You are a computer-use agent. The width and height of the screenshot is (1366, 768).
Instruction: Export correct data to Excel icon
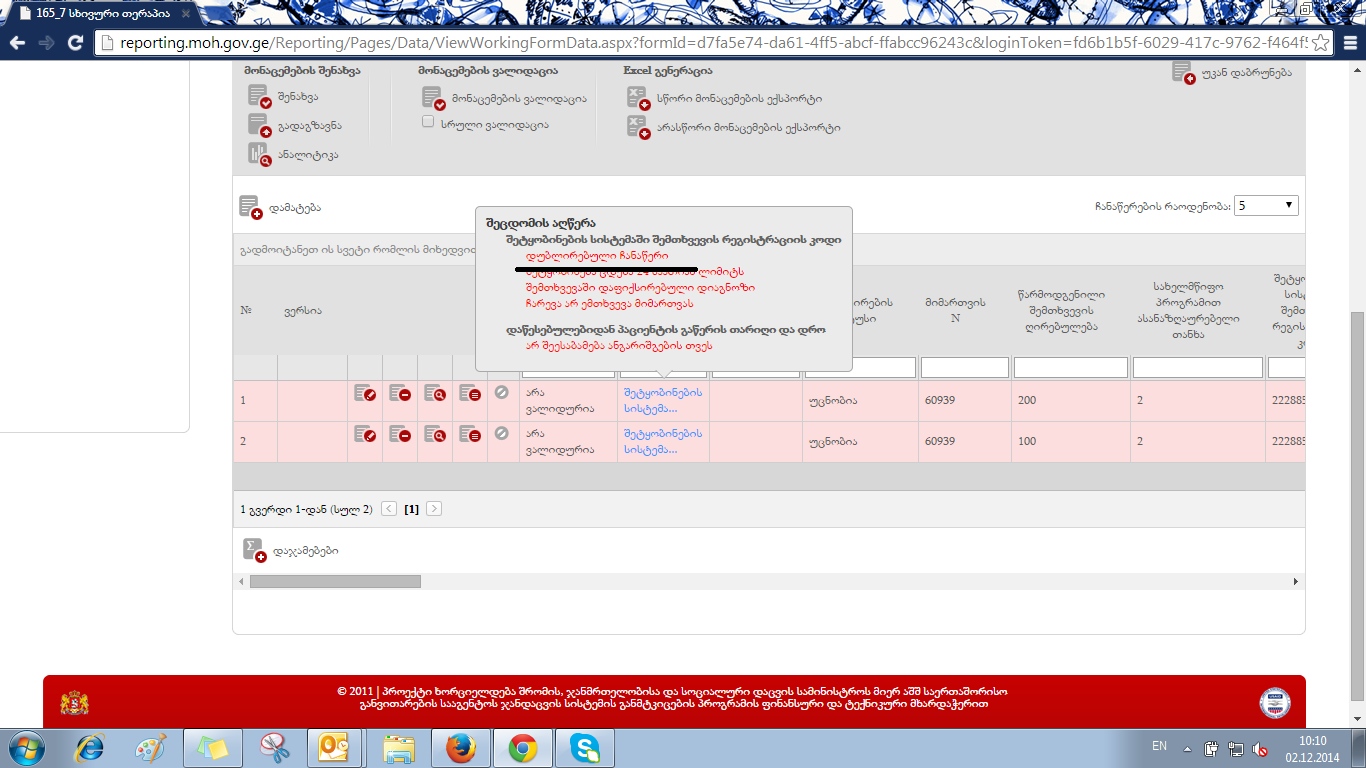coord(637,98)
